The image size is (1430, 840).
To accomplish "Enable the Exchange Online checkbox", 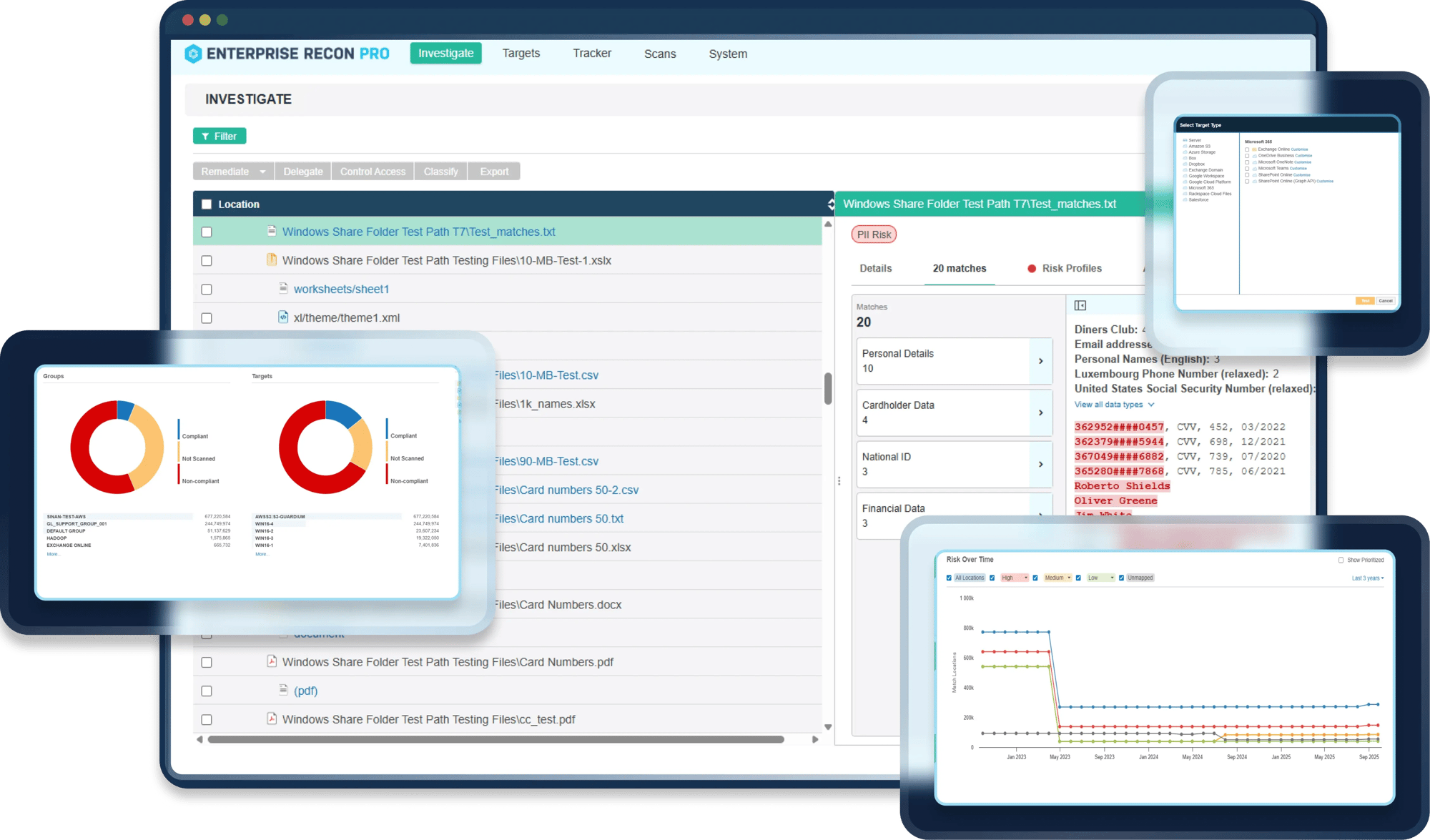I will pos(1247,149).
